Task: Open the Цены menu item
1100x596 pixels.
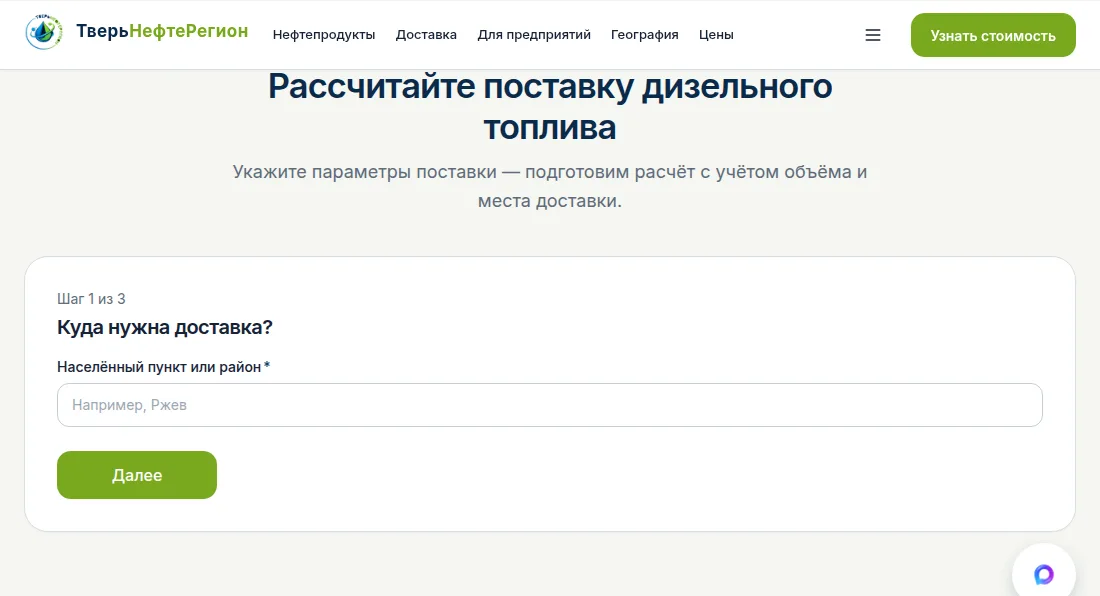Action: pyautogui.click(x=716, y=35)
